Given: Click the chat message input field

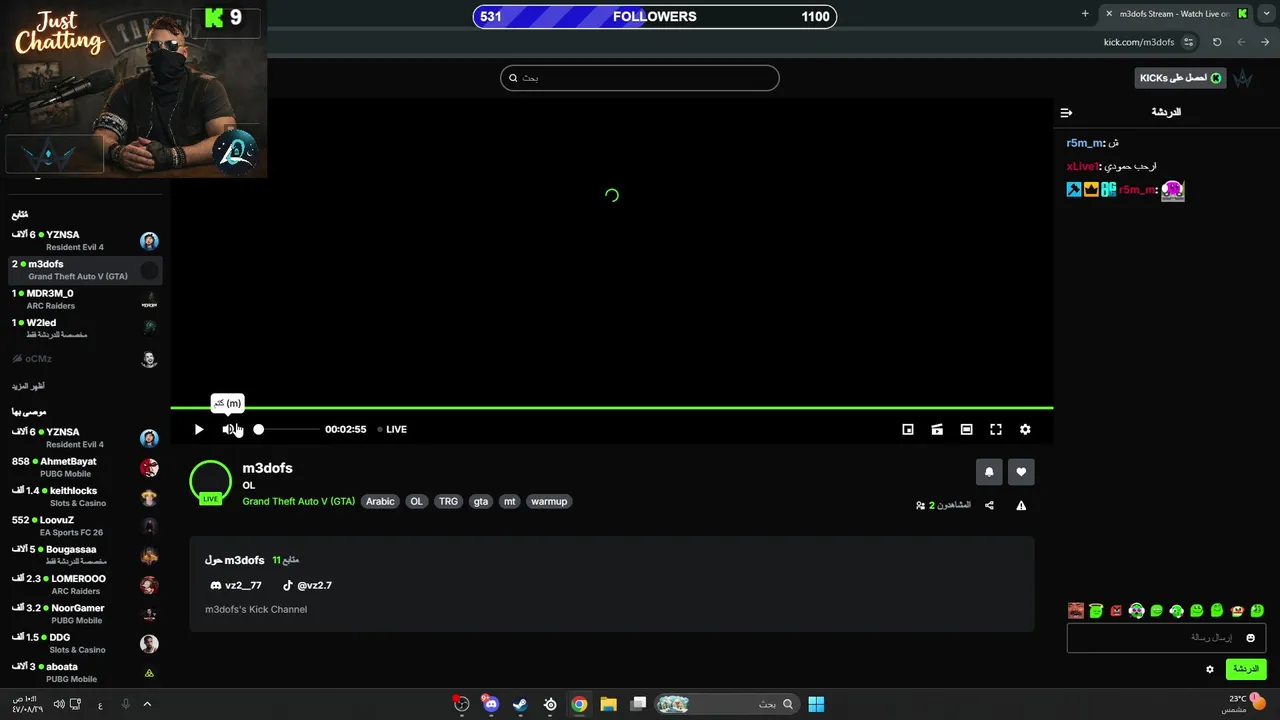Looking at the screenshot, I should tap(1166, 637).
